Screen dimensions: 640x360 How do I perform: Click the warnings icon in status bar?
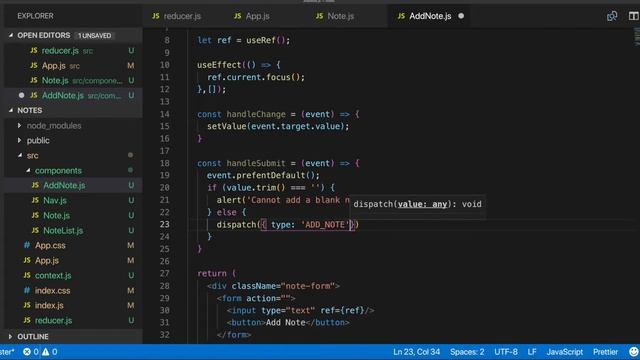coord(45,352)
